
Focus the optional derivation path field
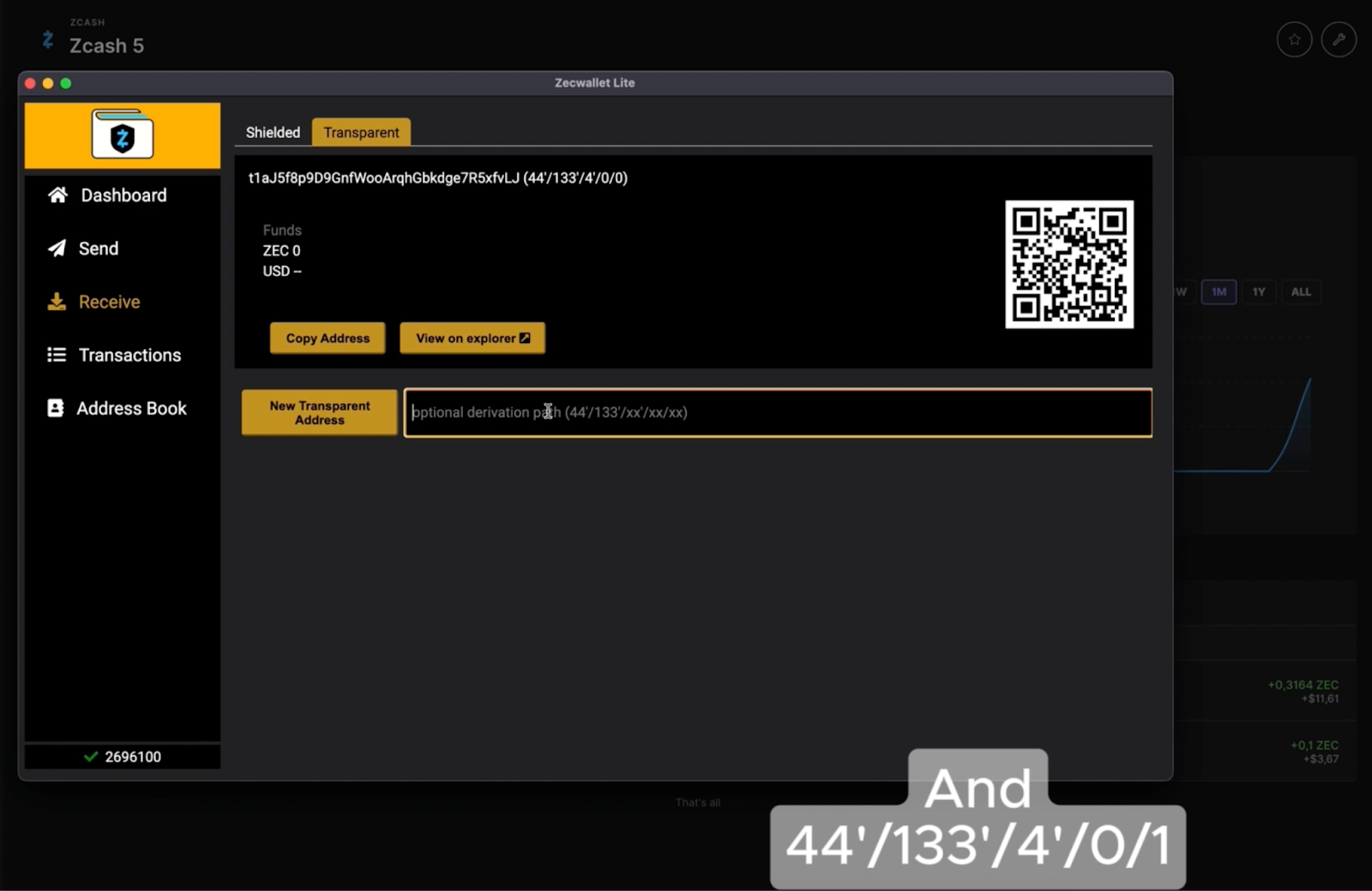(778, 412)
